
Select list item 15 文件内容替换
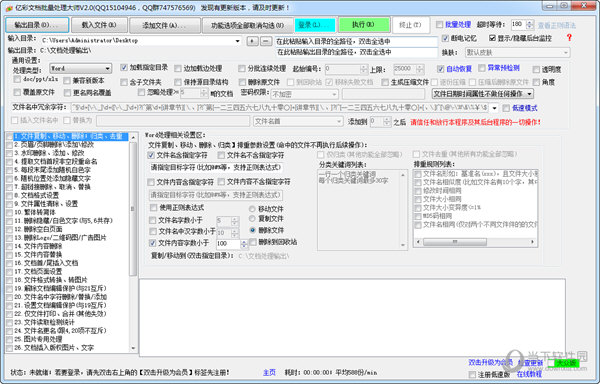38,254
